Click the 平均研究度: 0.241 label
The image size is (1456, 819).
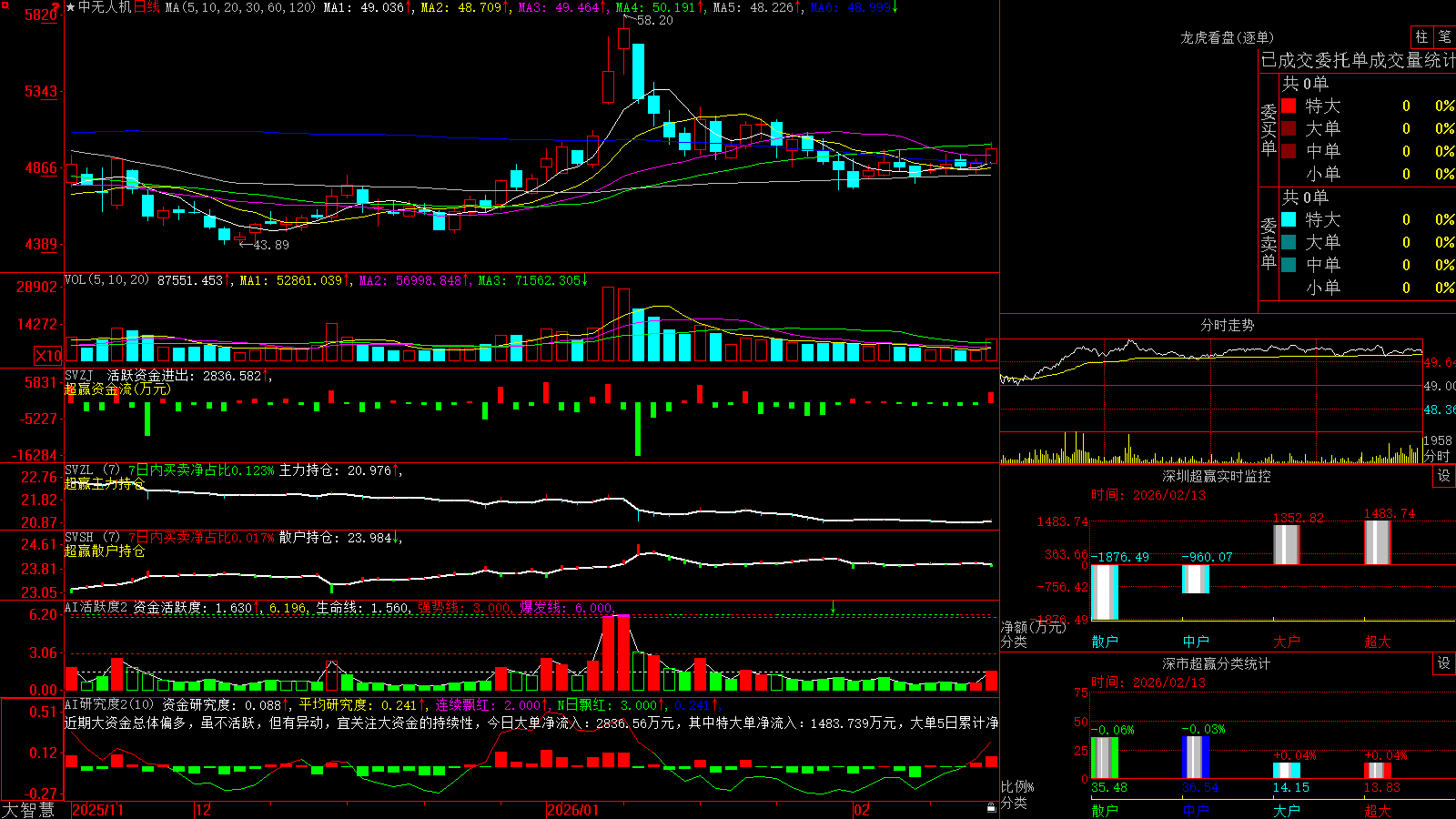[x=358, y=704]
